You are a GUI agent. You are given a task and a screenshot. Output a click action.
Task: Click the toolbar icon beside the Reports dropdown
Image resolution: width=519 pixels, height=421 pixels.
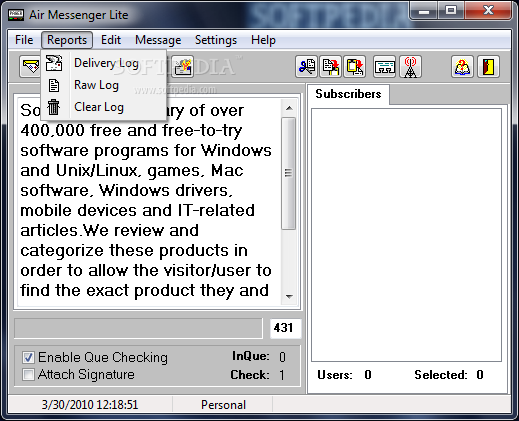(x=183, y=67)
